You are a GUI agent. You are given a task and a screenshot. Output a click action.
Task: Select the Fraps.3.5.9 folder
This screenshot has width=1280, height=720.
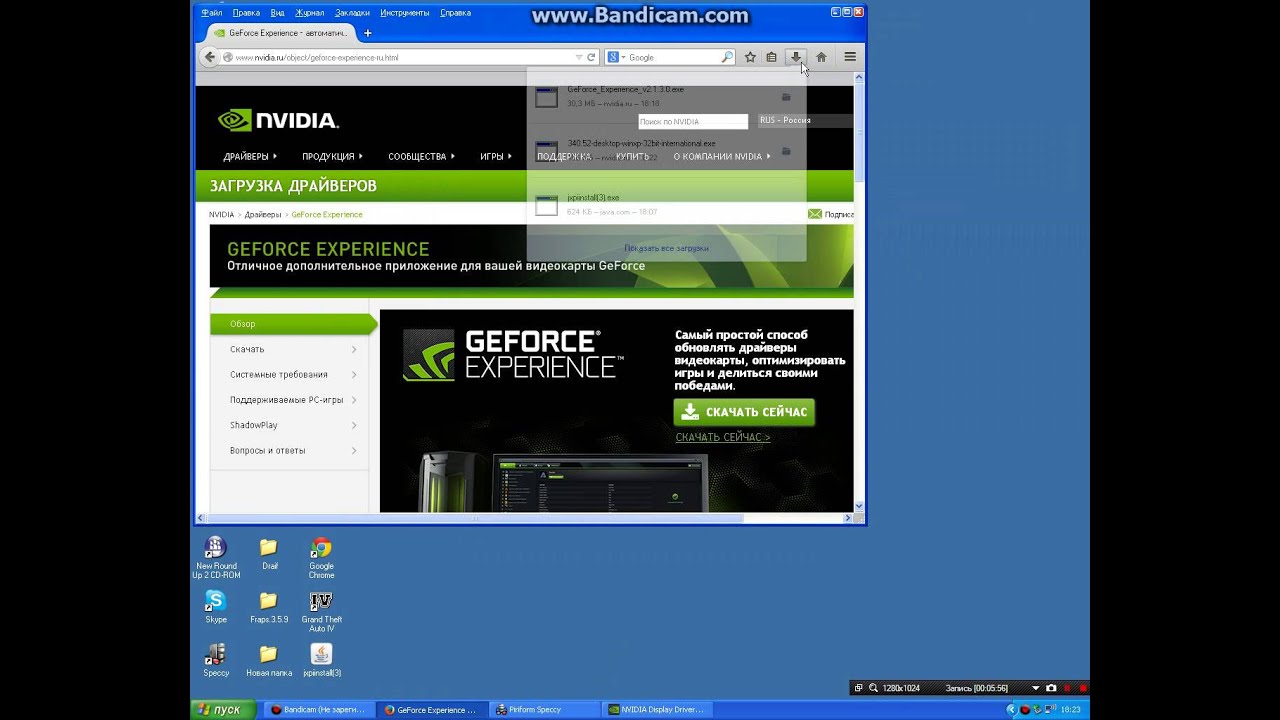(x=268, y=607)
